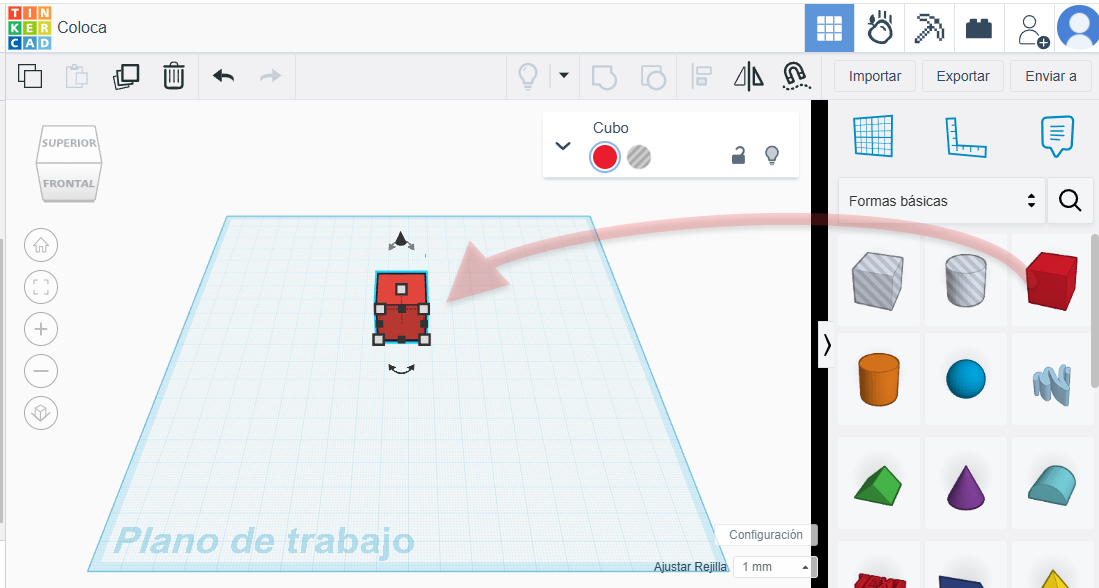Screen dimensions: 1099x588
Task: Click the Importar button
Action: coord(874,76)
